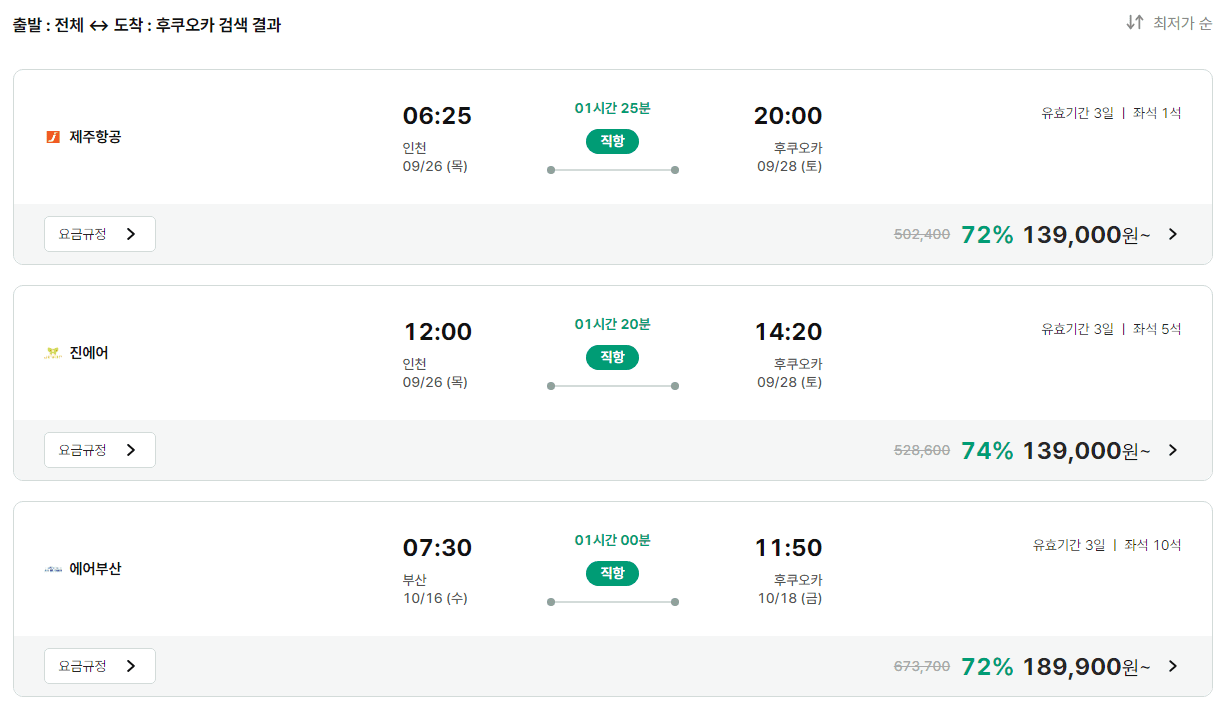Open 요금규정 for the Jin Air flight
The width and height of the screenshot is (1227, 711).
pos(100,450)
